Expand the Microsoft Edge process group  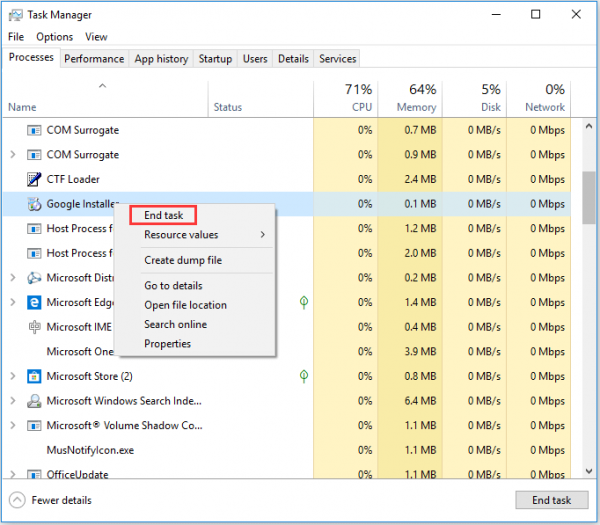(x=12, y=302)
